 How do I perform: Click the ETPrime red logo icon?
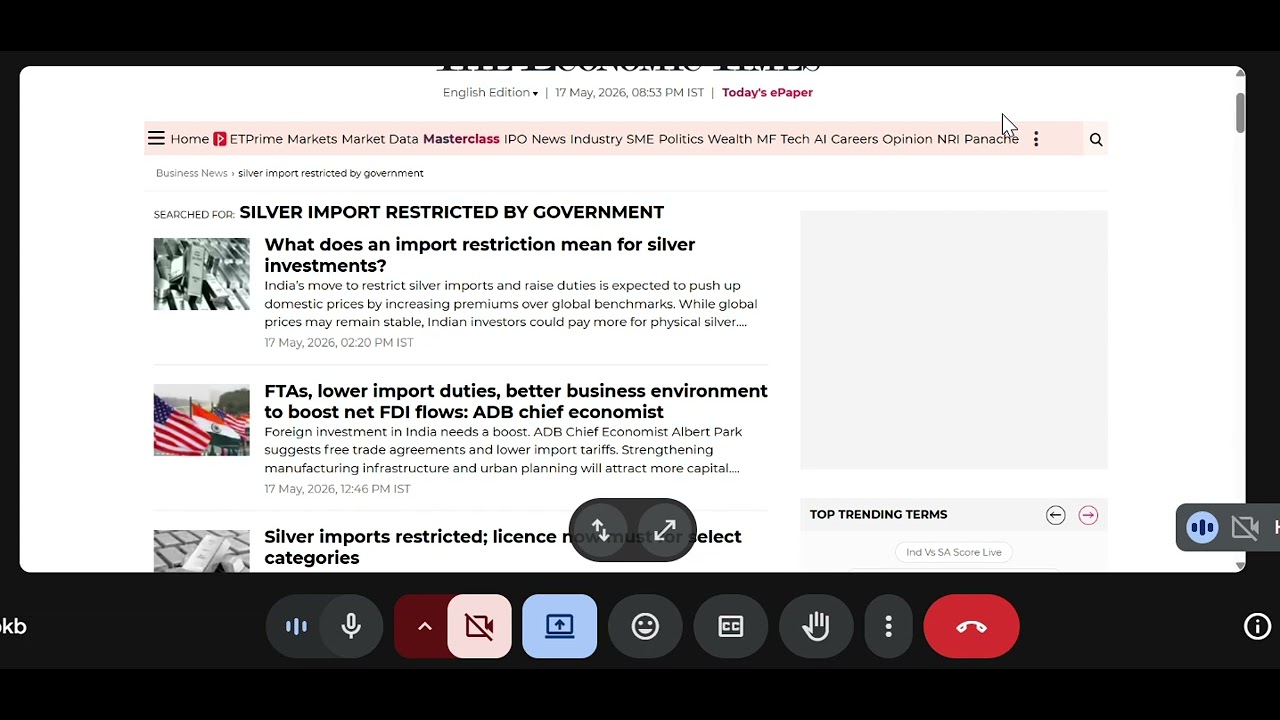[220, 139]
